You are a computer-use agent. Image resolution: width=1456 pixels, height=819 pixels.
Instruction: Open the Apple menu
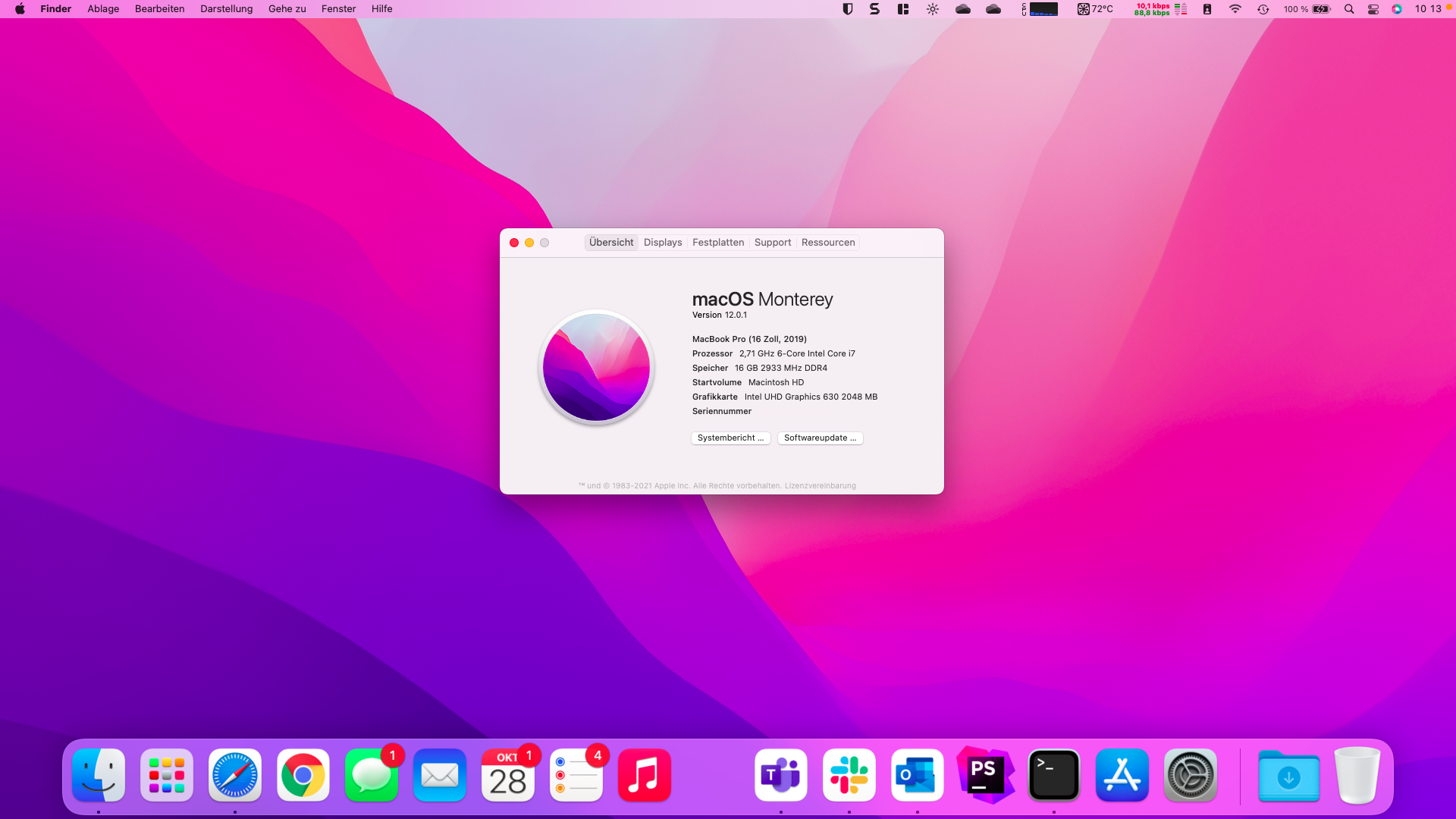pos(20,9)
